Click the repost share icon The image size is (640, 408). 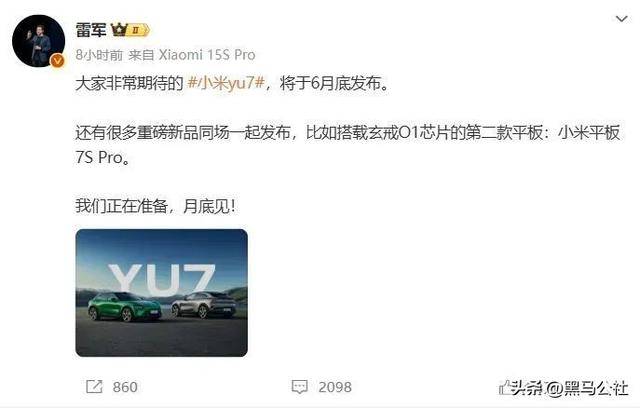(94, 386)
